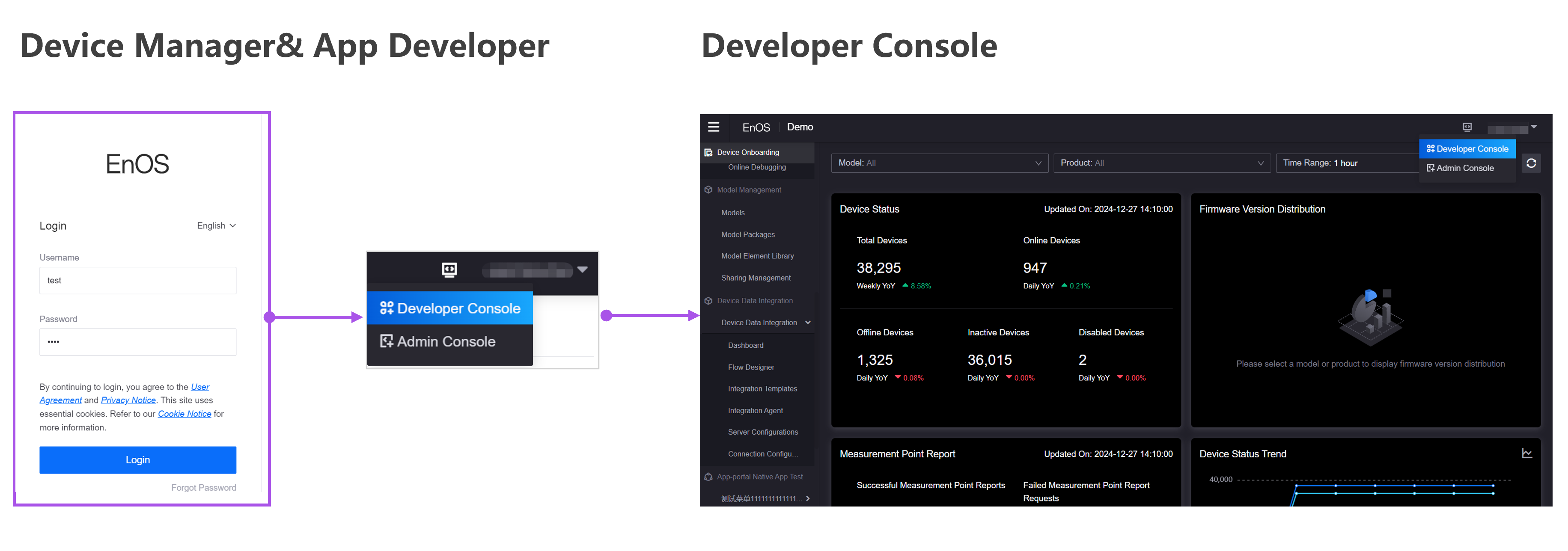Switch to Flow Designer in the sidebar
The height and width of the screenshot is (551, 1568).
point(750,367)
